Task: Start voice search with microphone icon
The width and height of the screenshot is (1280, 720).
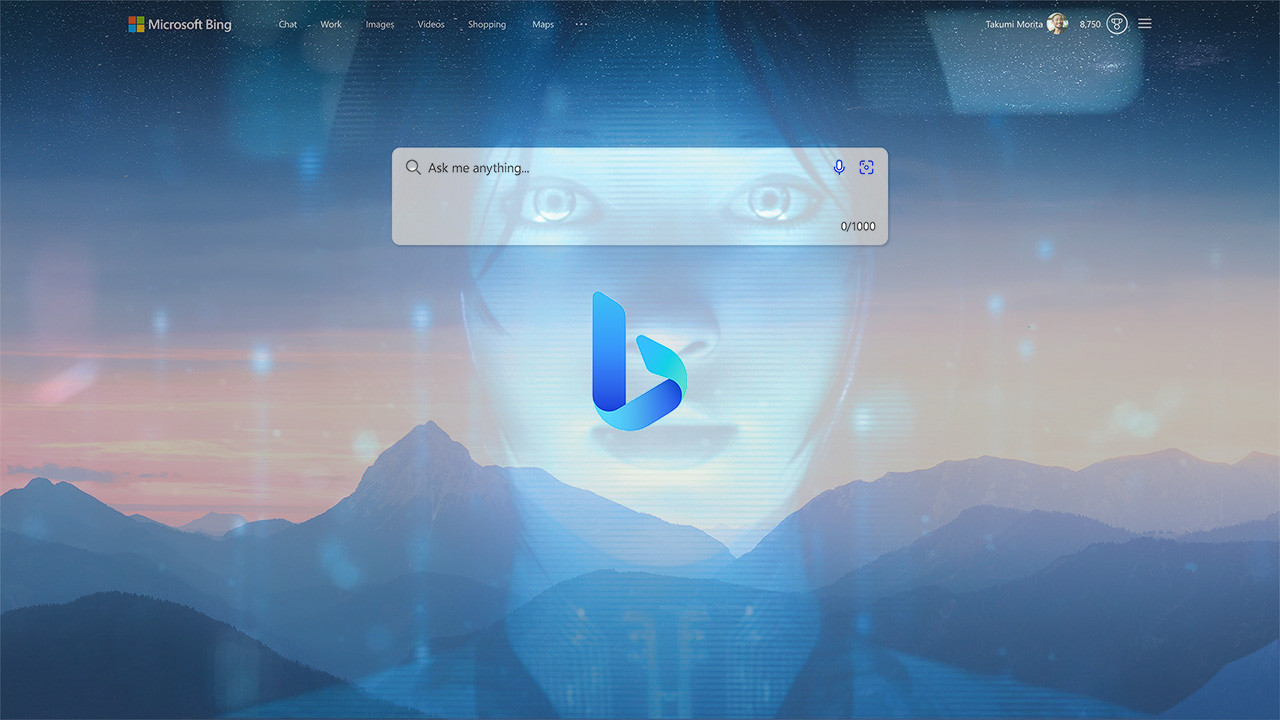Action: (839, 168)
